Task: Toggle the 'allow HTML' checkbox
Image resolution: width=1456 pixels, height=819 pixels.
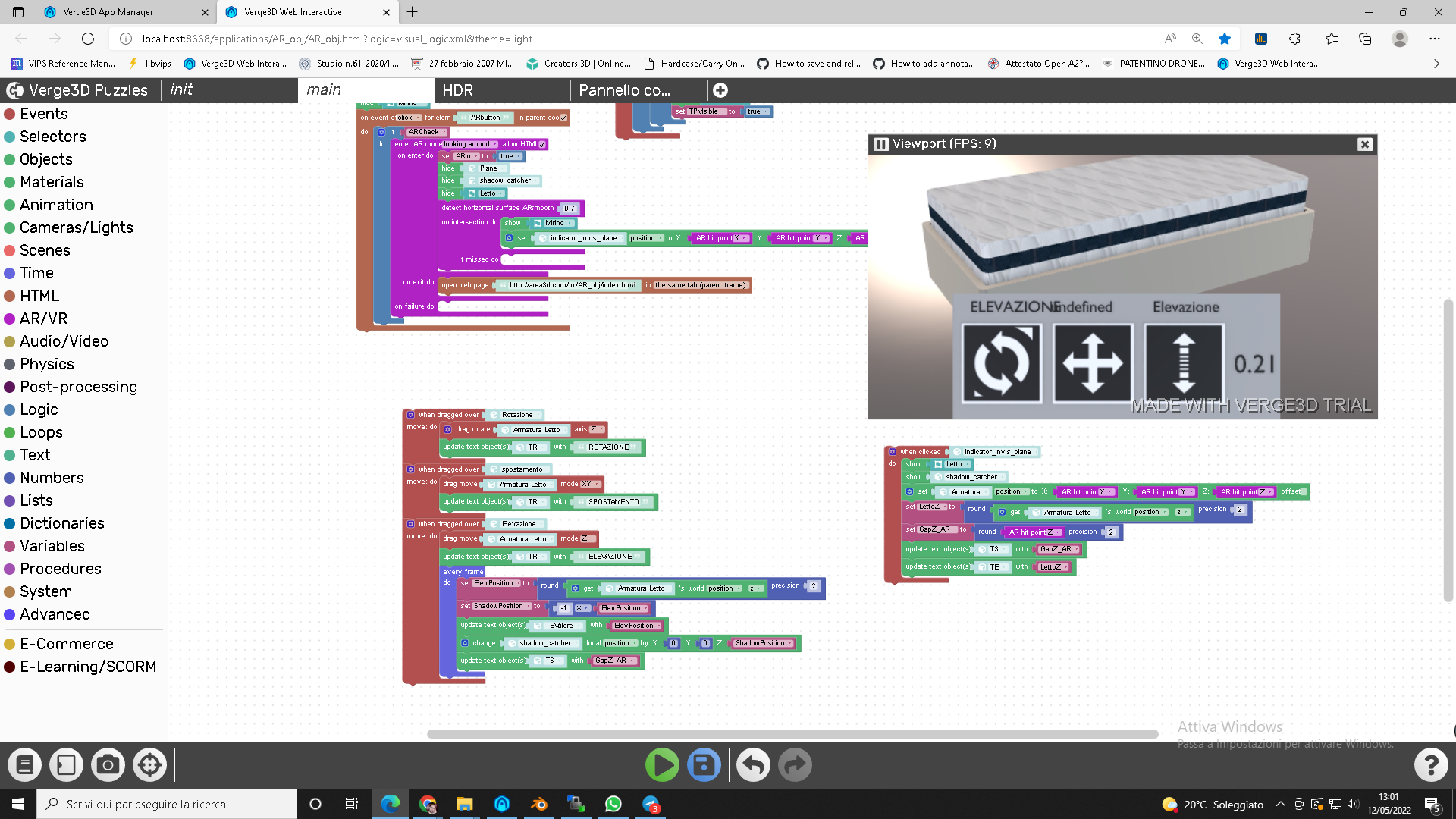Action: point(542,144)
